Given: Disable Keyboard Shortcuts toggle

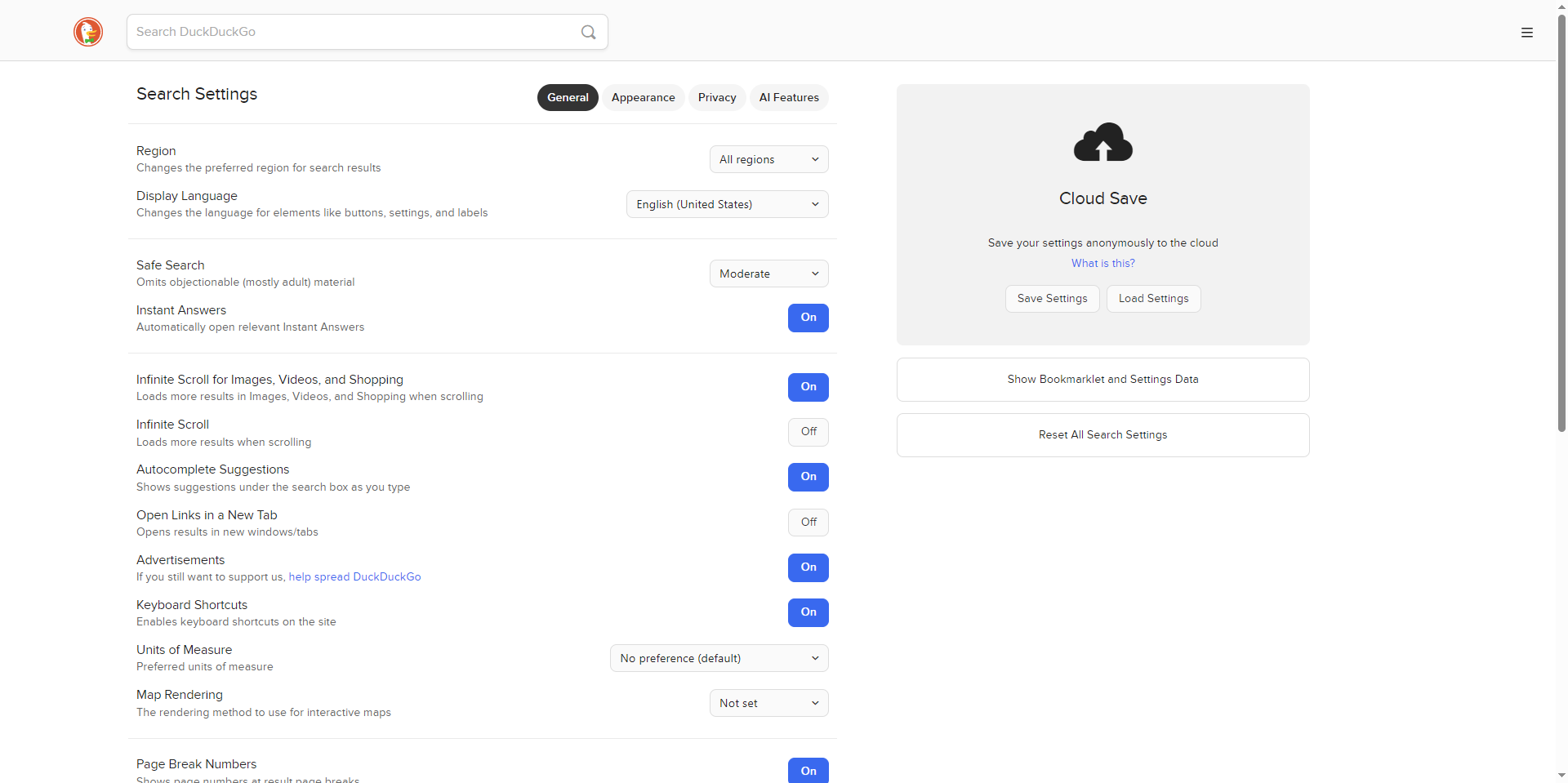Looking at the screenshot, I should coord(808,612).
